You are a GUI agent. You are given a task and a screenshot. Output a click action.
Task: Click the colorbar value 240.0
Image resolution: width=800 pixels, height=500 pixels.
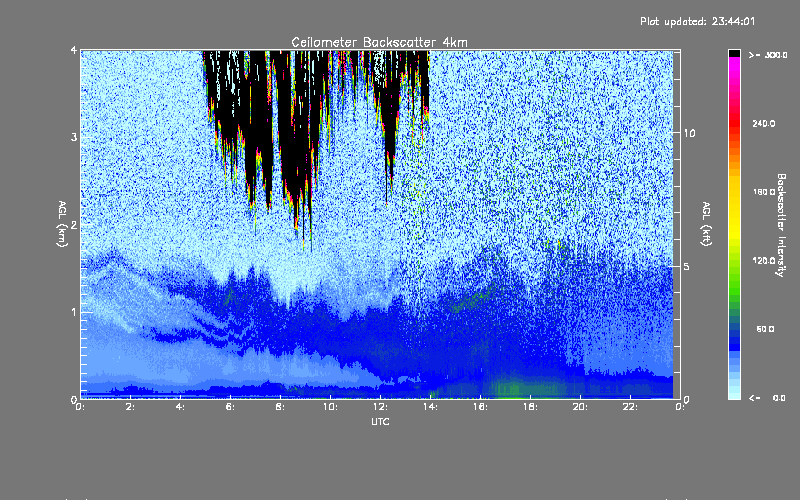point(764,123)
